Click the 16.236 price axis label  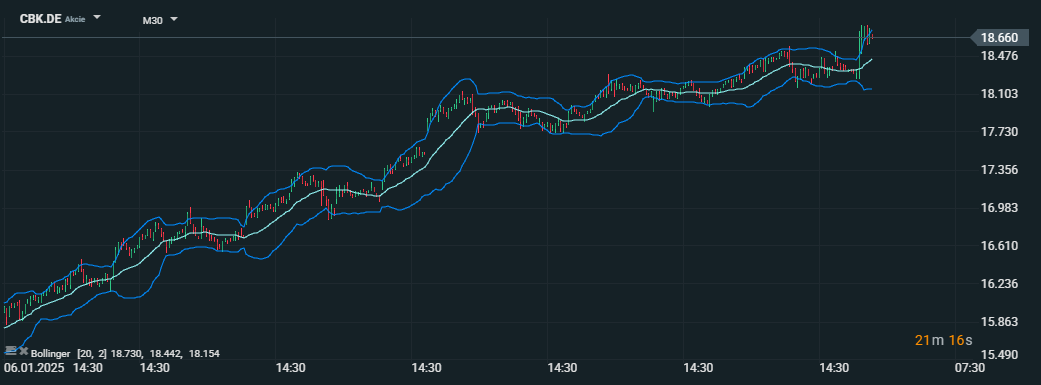[999, 283]
